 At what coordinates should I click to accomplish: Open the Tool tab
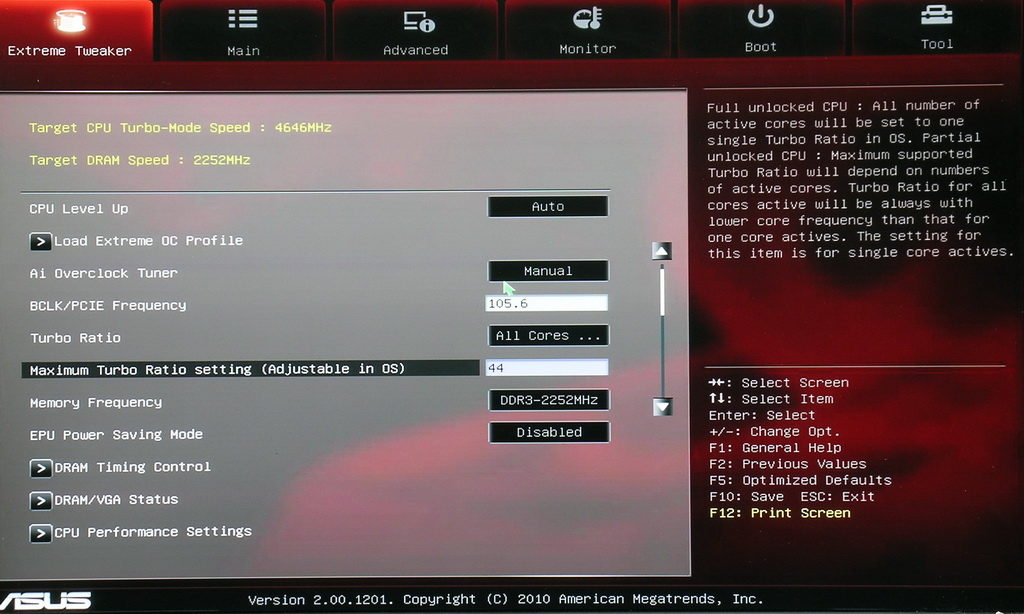pos(936,31)
